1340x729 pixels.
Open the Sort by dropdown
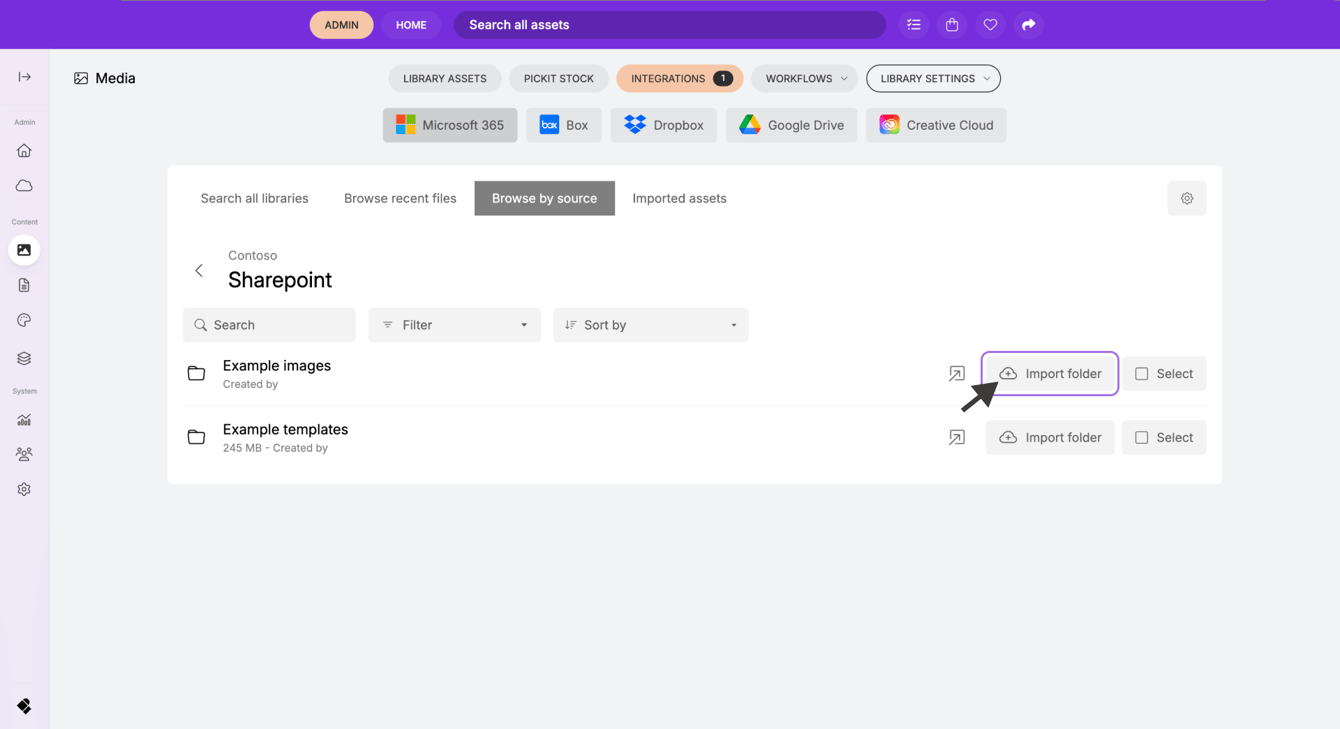[x=650, y=325]
